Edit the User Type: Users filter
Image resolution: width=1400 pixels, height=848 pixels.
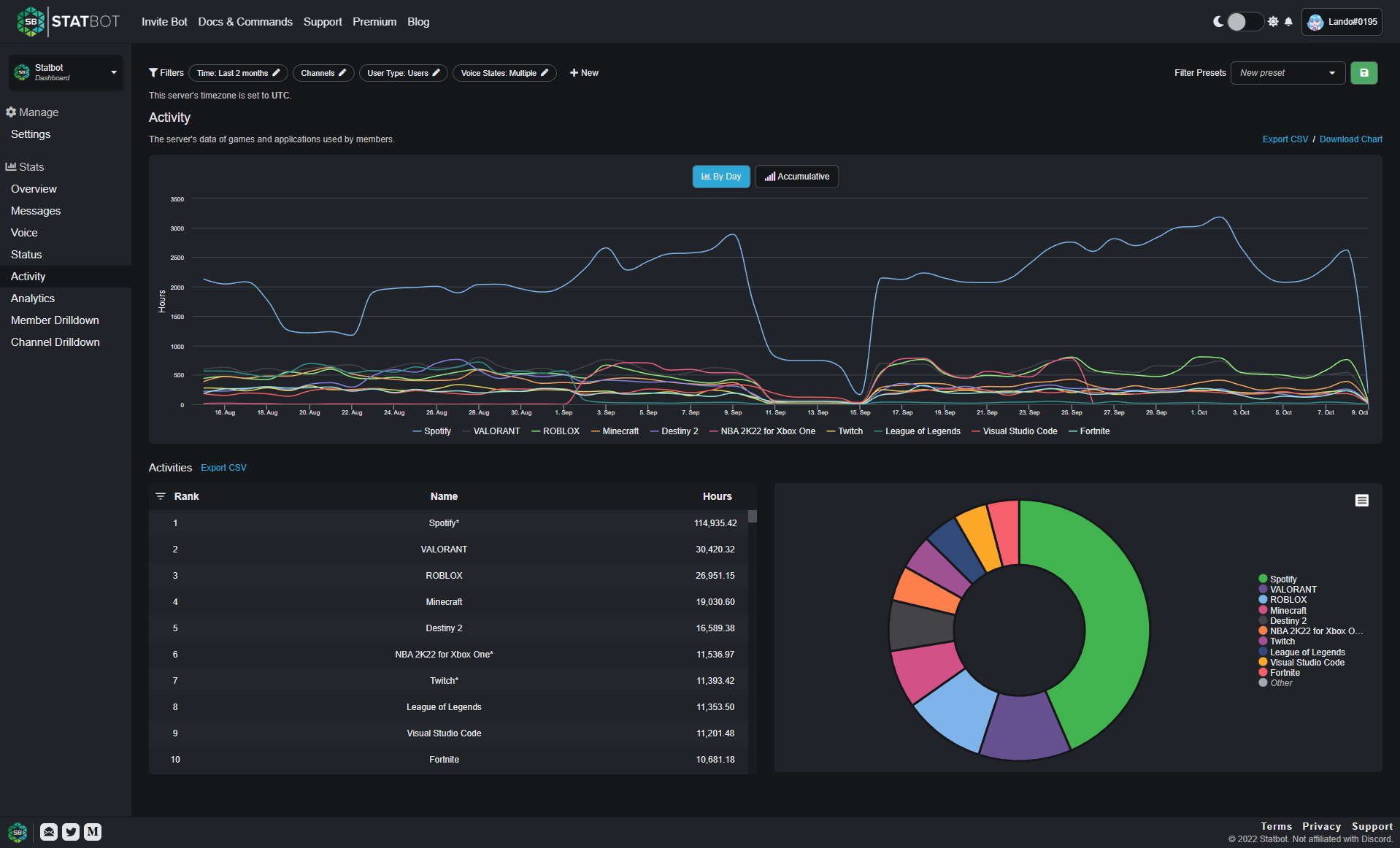[x=403, y=73]
